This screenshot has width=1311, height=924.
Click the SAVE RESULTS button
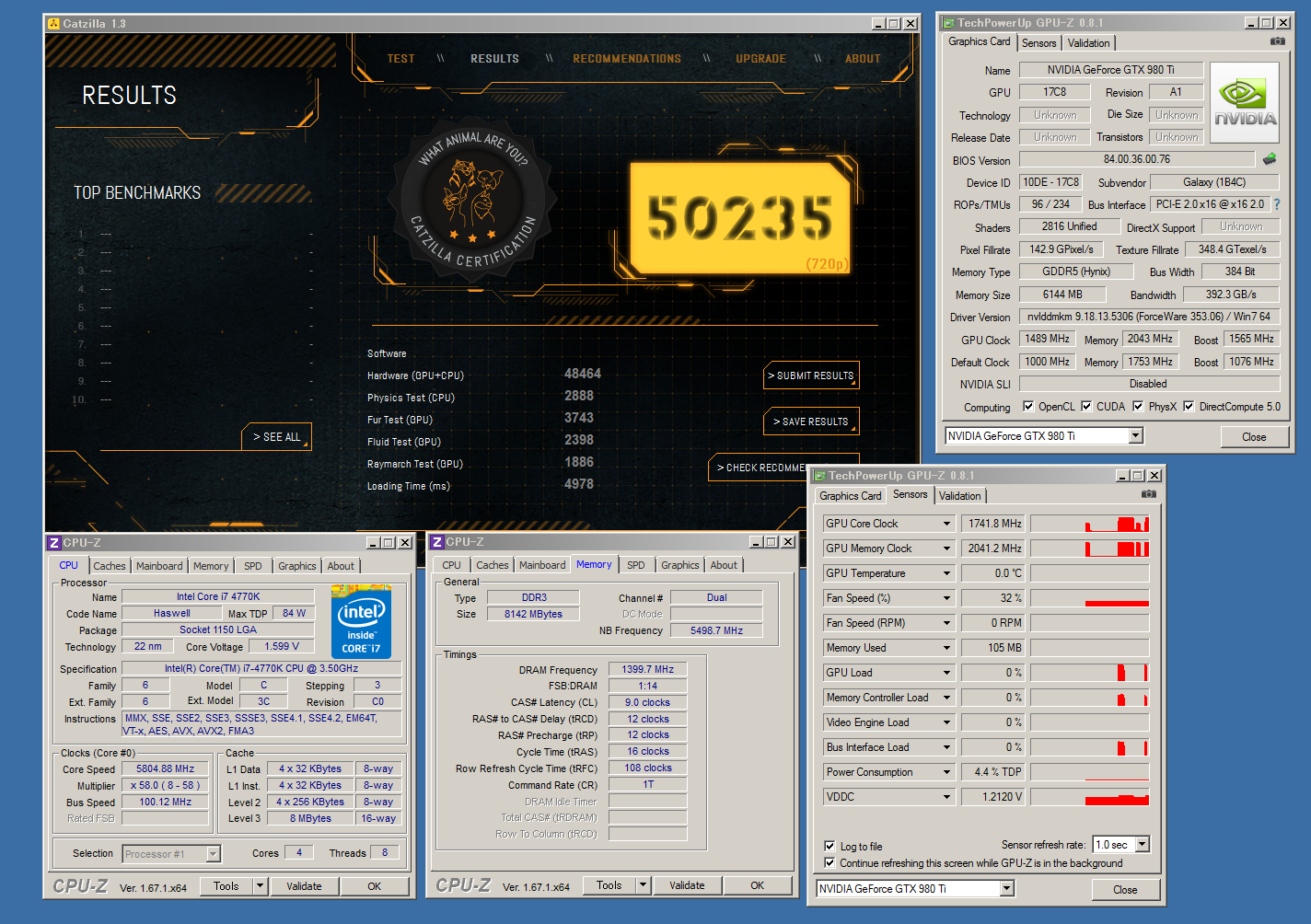point(811,422)
